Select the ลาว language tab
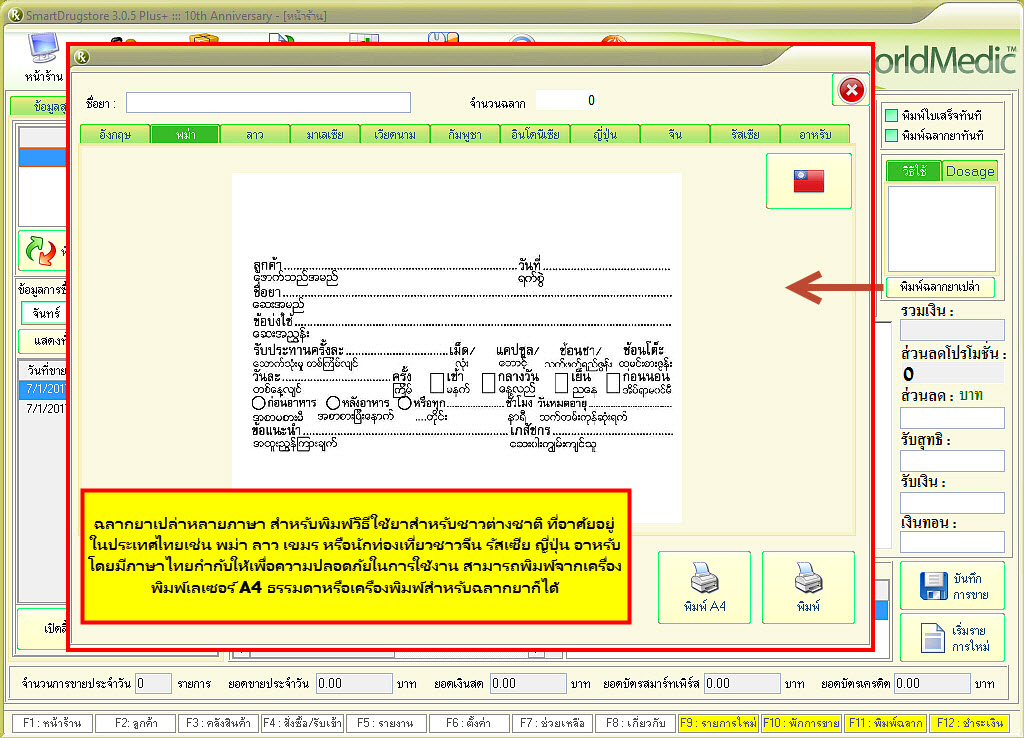Viewport: 1024px width, 738px height. 254,134
